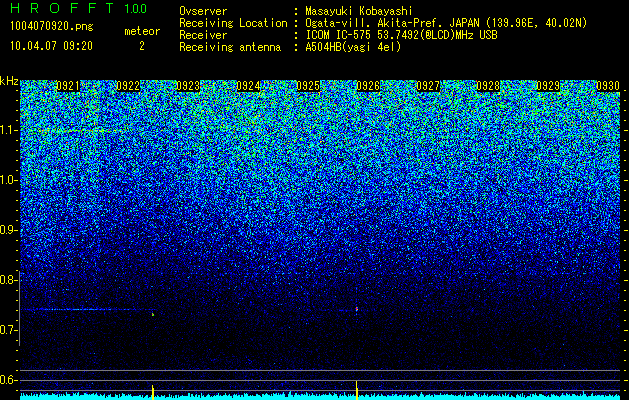629x400 pixels.
Task: Select the meteor count value 2
Action: [x=142, y=46]
